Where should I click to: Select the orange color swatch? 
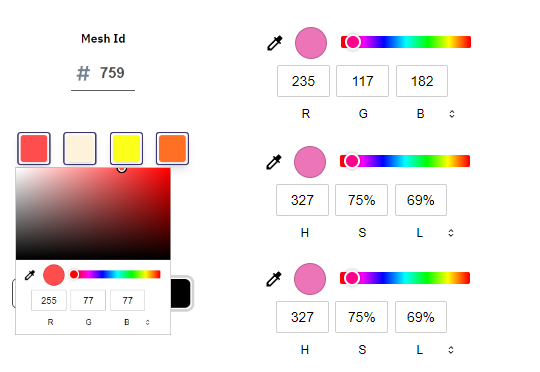click(172, 148)
